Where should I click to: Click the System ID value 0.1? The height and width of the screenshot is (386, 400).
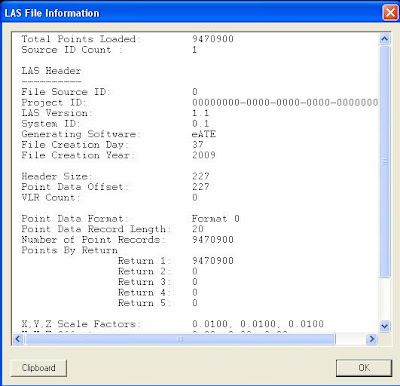coord(200,124)
